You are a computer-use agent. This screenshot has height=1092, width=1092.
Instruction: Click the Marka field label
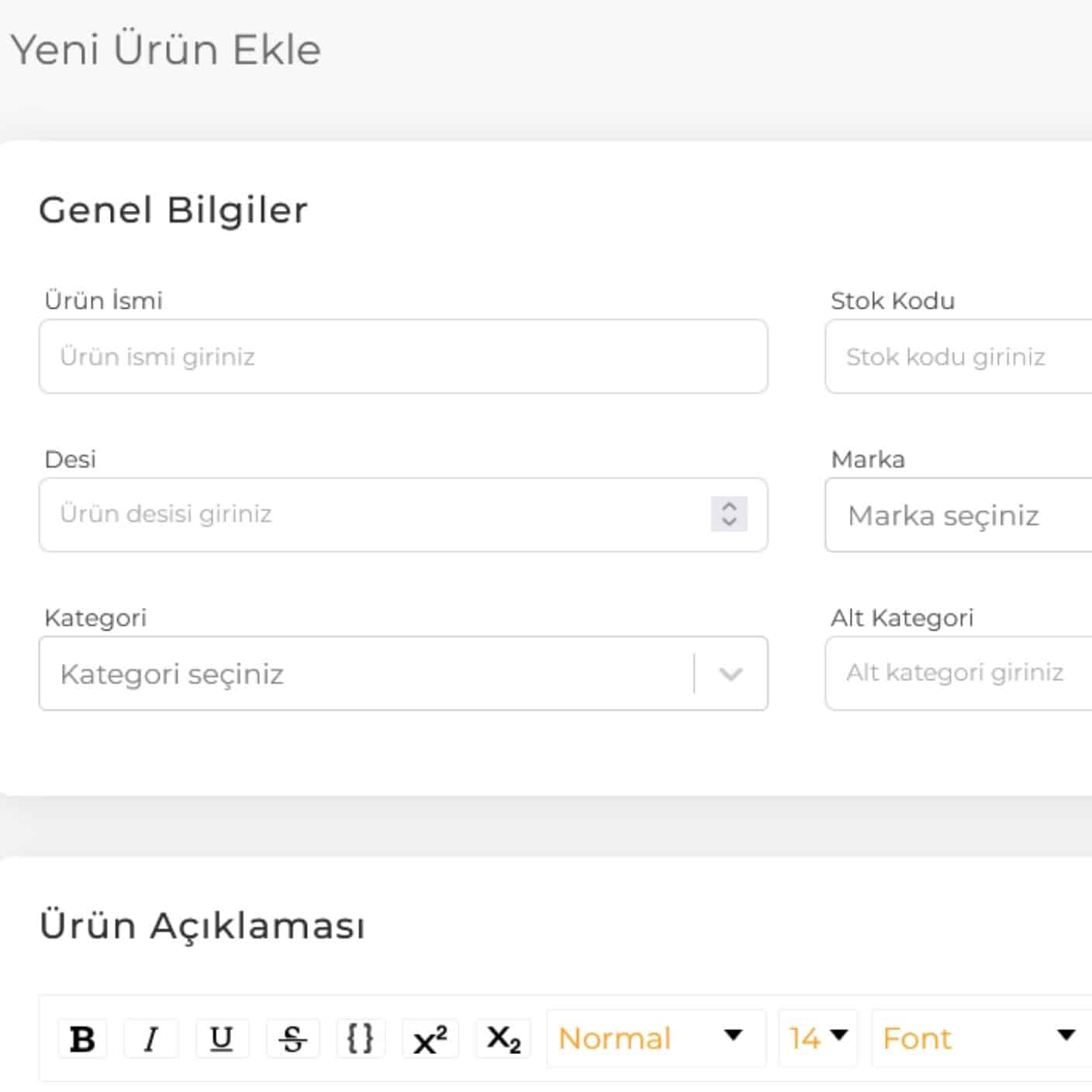click(x=868, y=459)
